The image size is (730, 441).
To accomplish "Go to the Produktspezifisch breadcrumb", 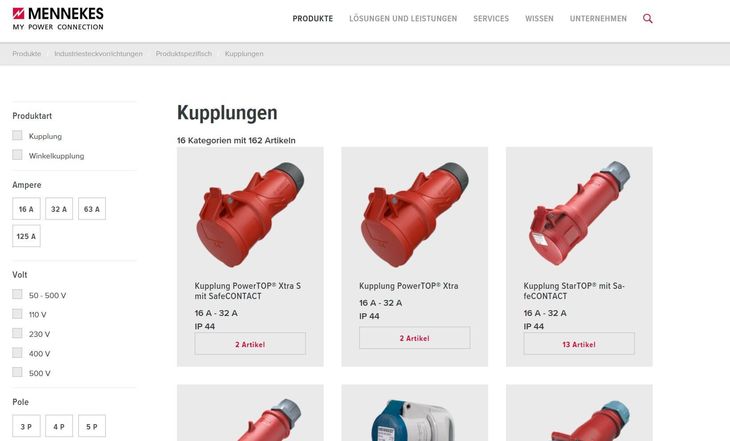I will (183, 54).
